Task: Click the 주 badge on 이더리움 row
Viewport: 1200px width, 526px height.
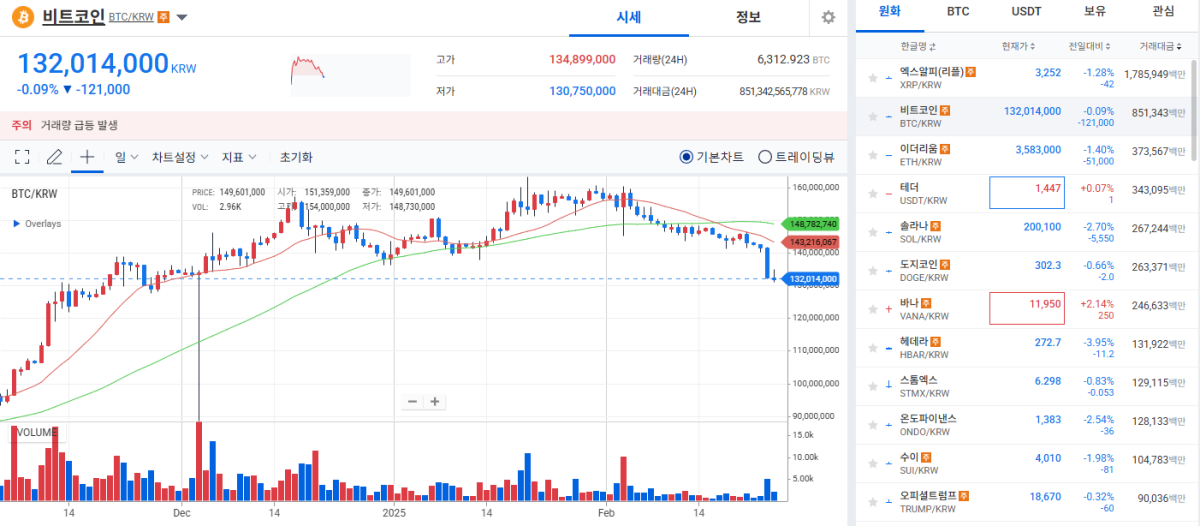Action: point(945,149)
